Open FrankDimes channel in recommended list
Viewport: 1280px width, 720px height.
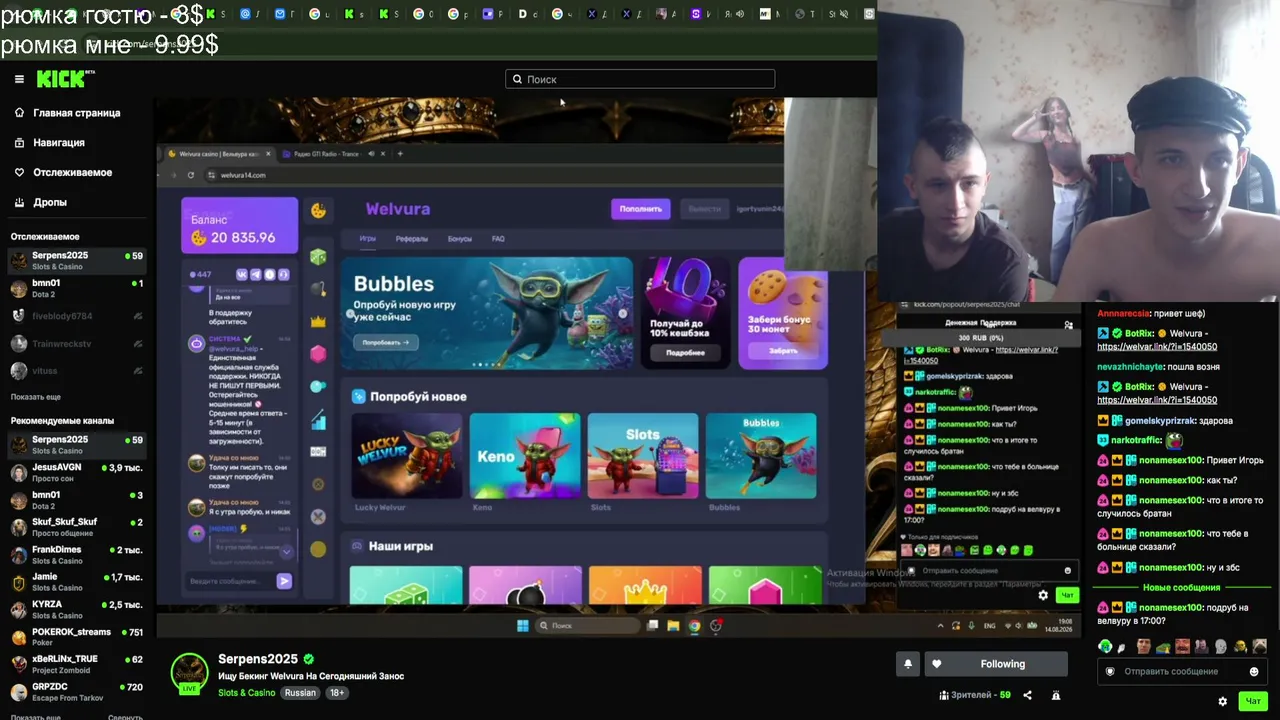click(x=76, y=555)
